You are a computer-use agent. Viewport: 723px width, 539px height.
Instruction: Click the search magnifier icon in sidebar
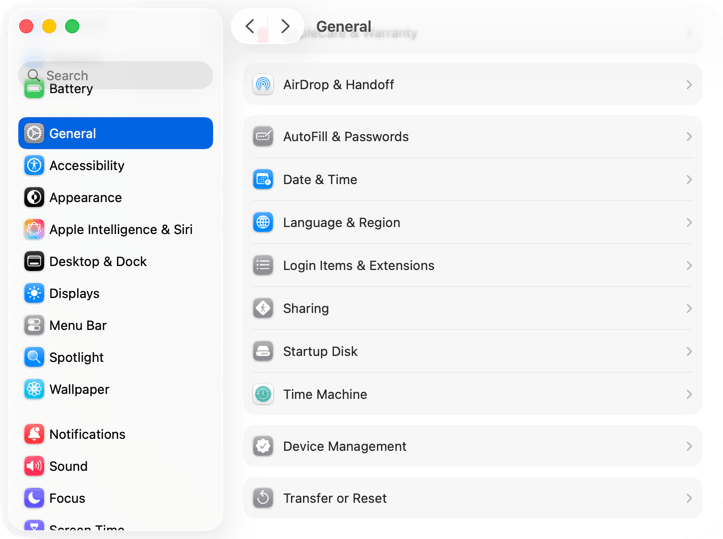(x=33, y=75)
